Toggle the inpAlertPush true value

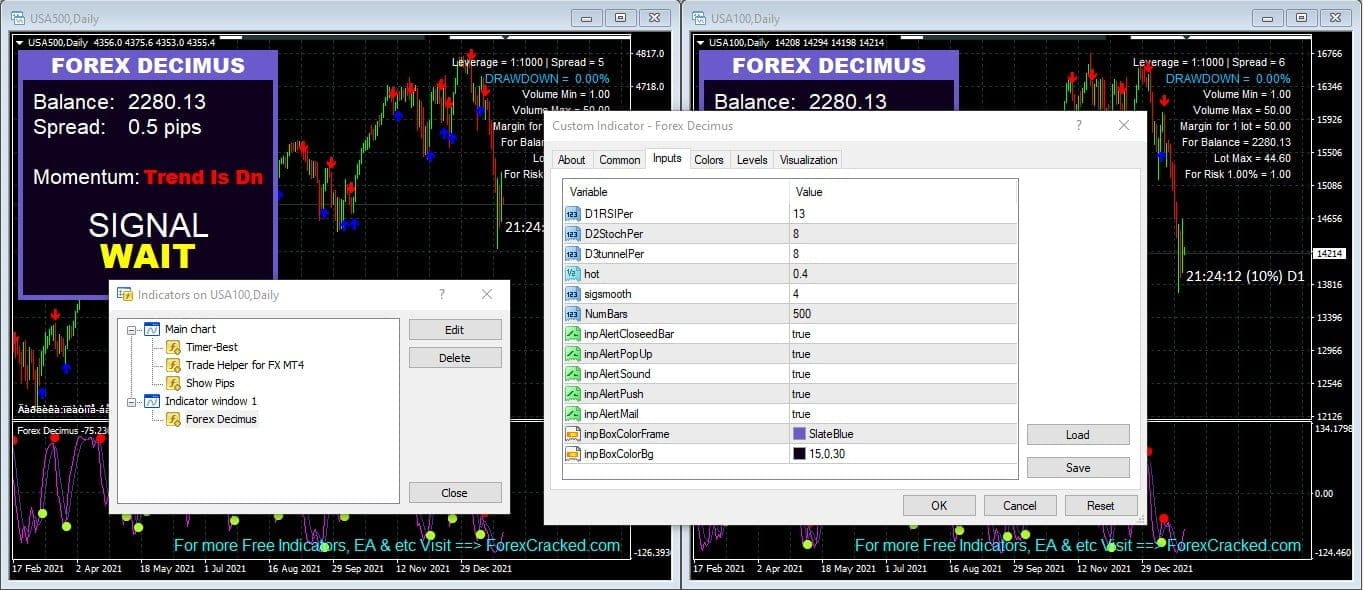point(801,394)
